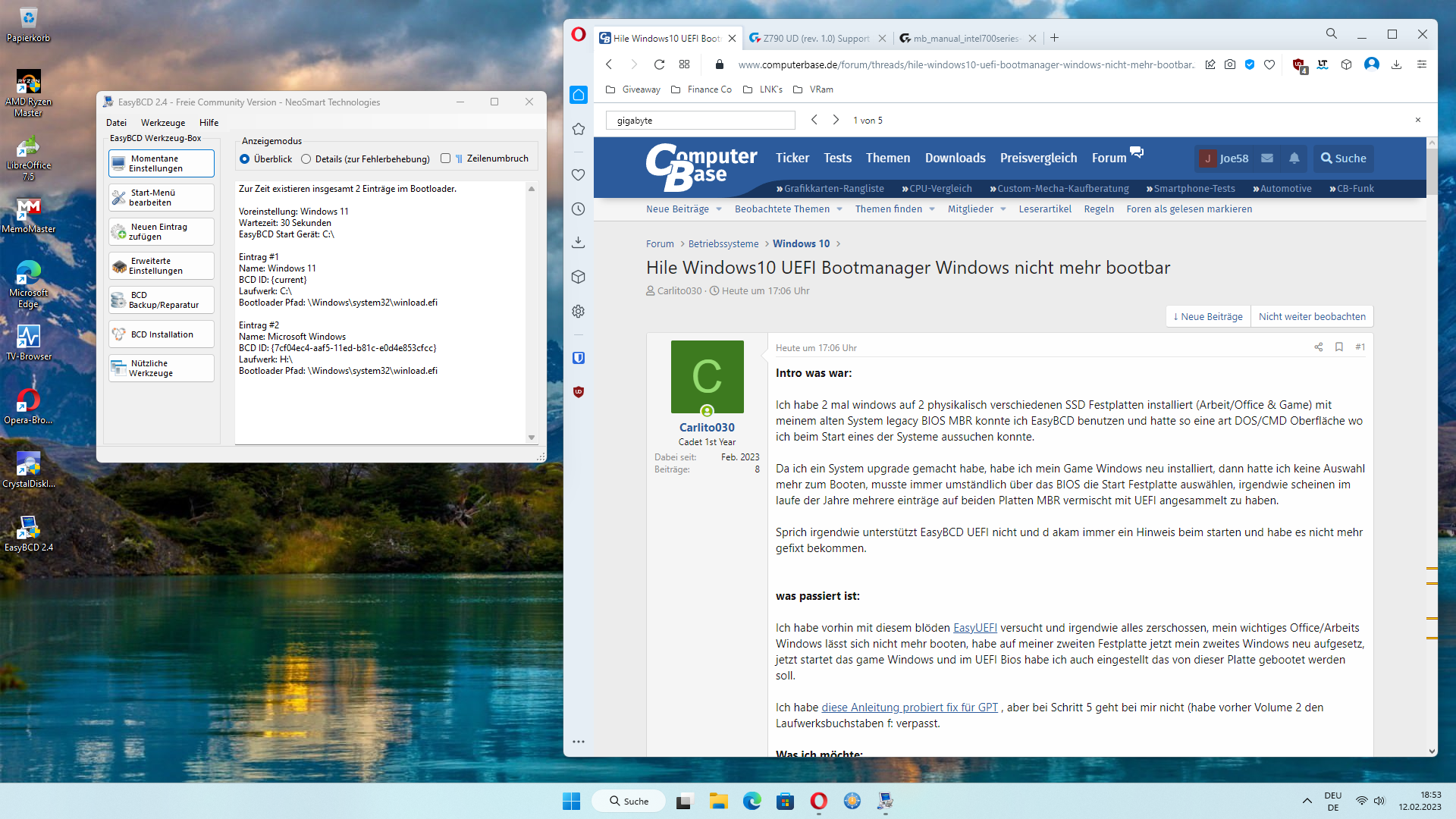The width and height of the screenshot is (1456, 819).
Task: Select Details (zur Fehlerbehebung) radio button
Action: (x=306, y=159)
